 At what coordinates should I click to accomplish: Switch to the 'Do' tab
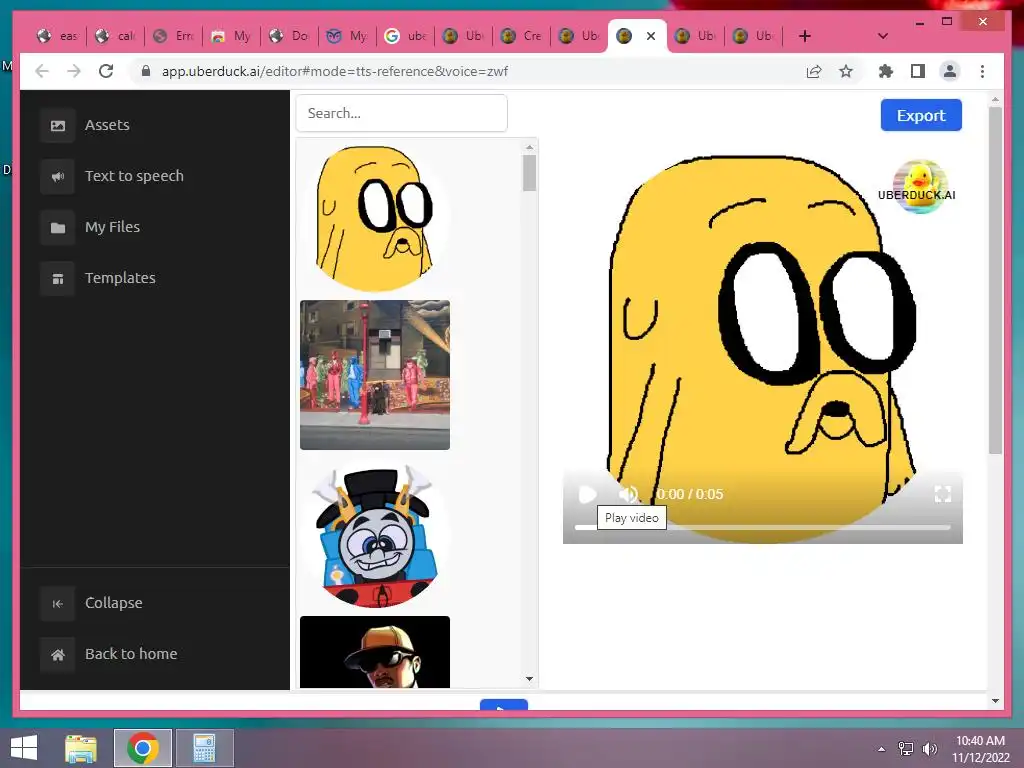290,36
